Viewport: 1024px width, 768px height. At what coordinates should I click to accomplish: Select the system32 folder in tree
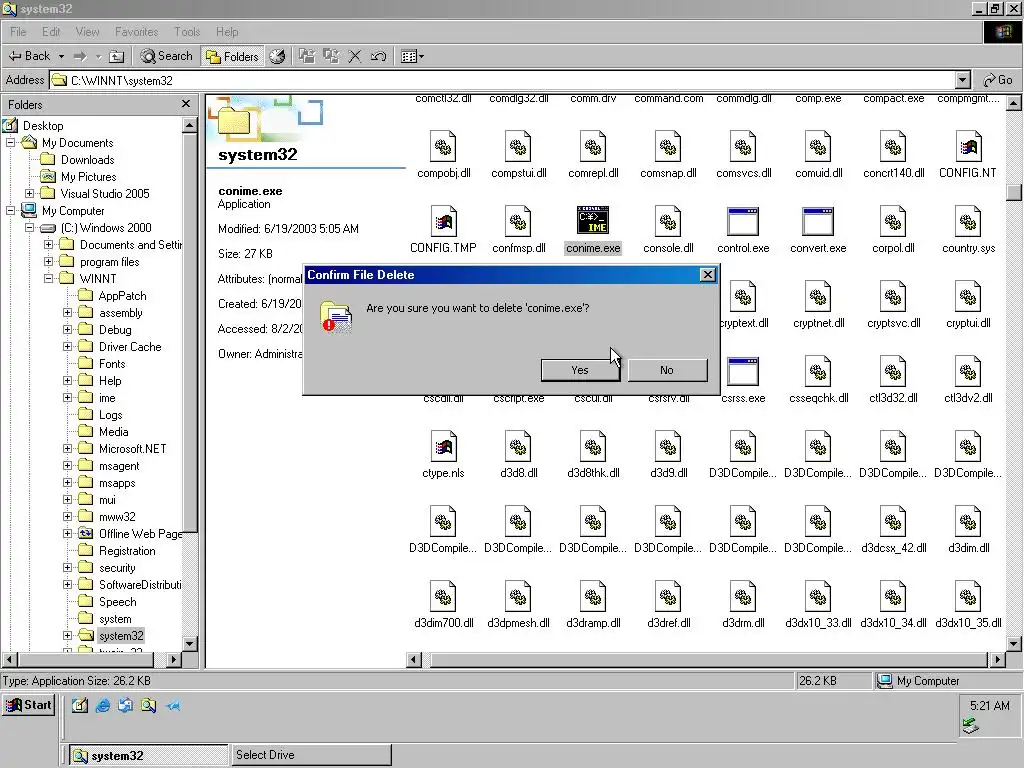[121, 635]
